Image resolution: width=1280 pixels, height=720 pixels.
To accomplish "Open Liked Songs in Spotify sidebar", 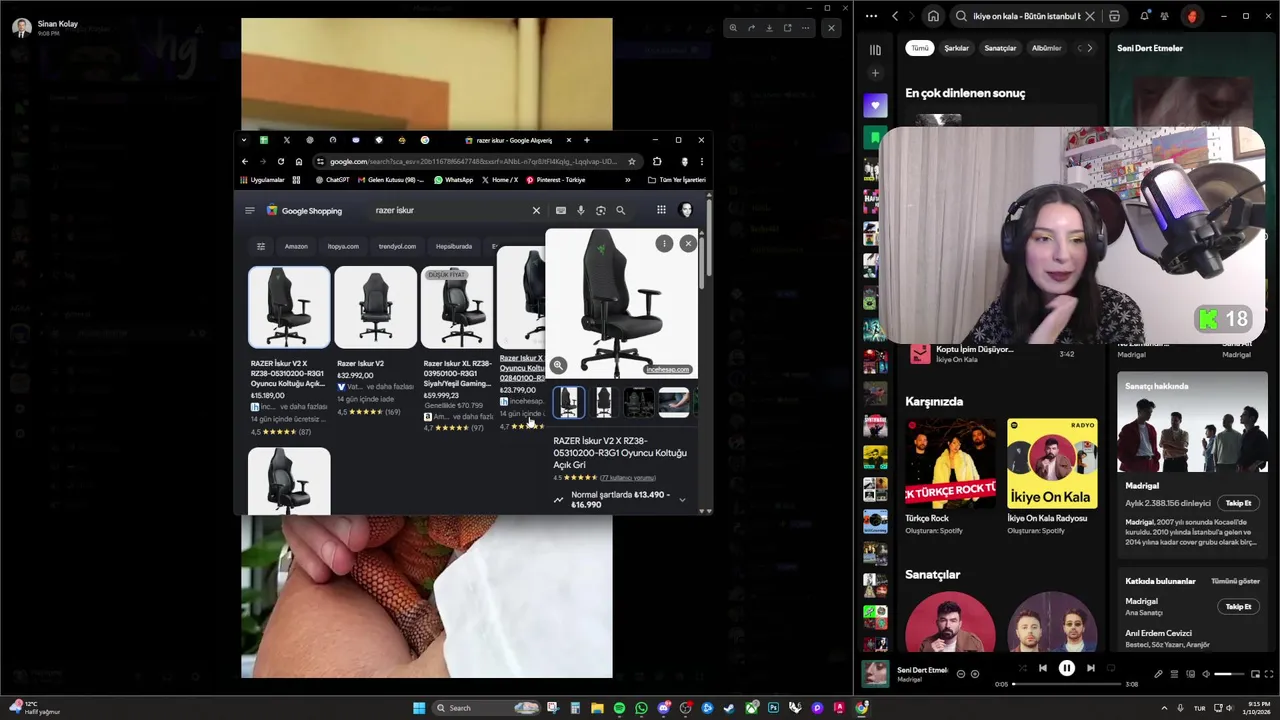I will click(875, 105).
